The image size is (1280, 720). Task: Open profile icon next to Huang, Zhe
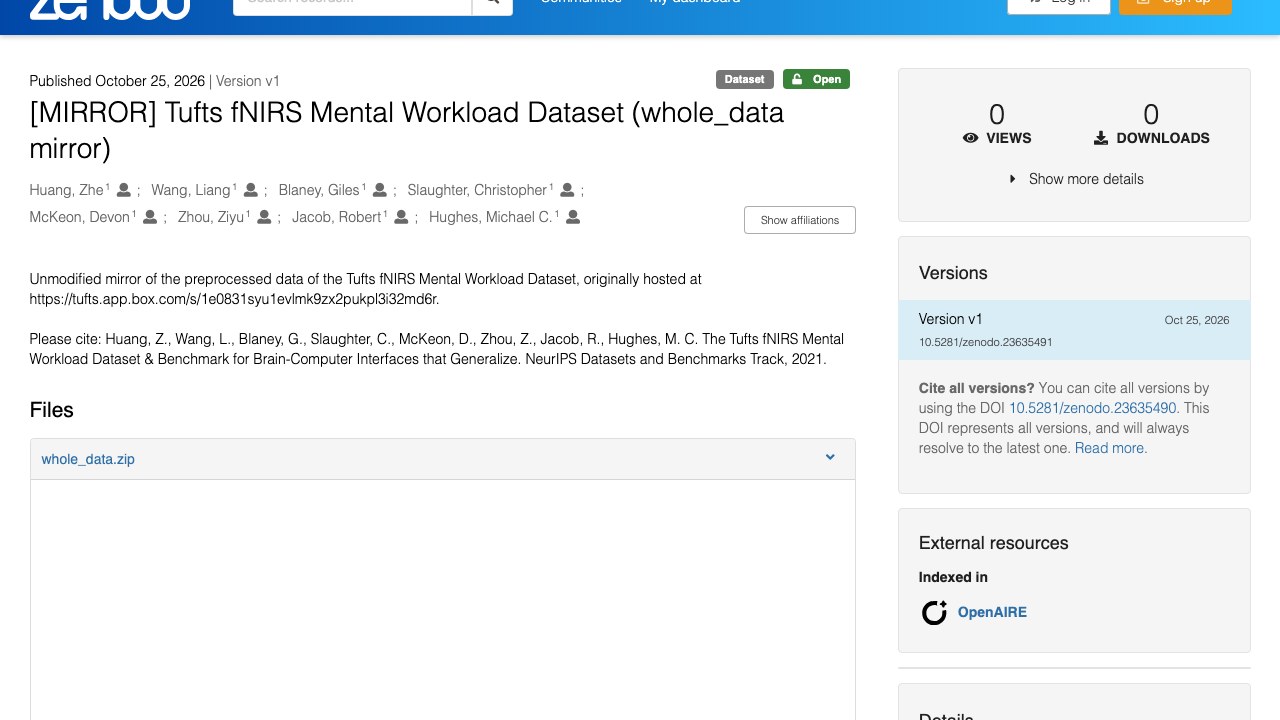pos(124,190)
